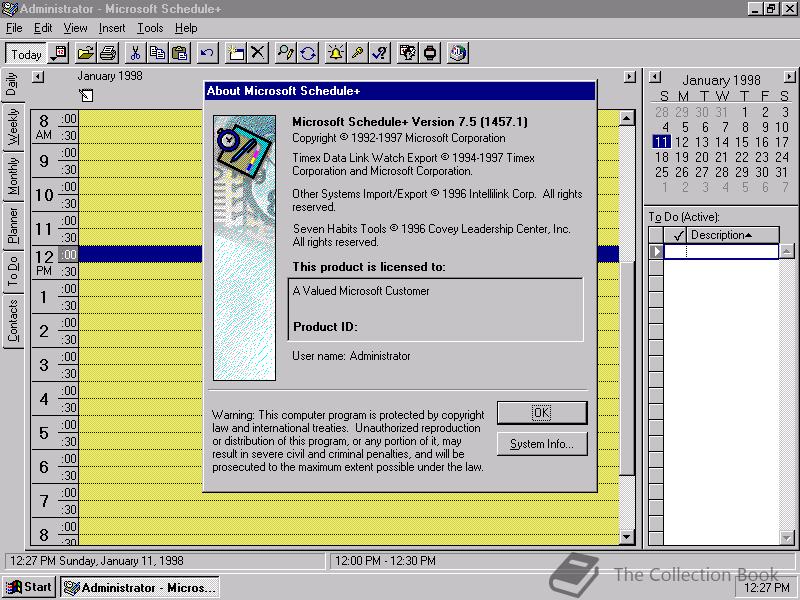Click the checkmark completed column header
Screen dimensions: 800x600
click(x=678, y=235)
